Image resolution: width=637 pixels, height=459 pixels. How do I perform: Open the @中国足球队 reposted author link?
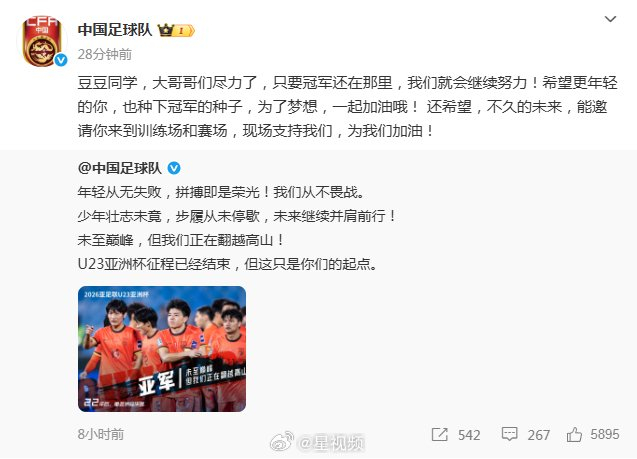pyautogui.click(x=120, y=168)
